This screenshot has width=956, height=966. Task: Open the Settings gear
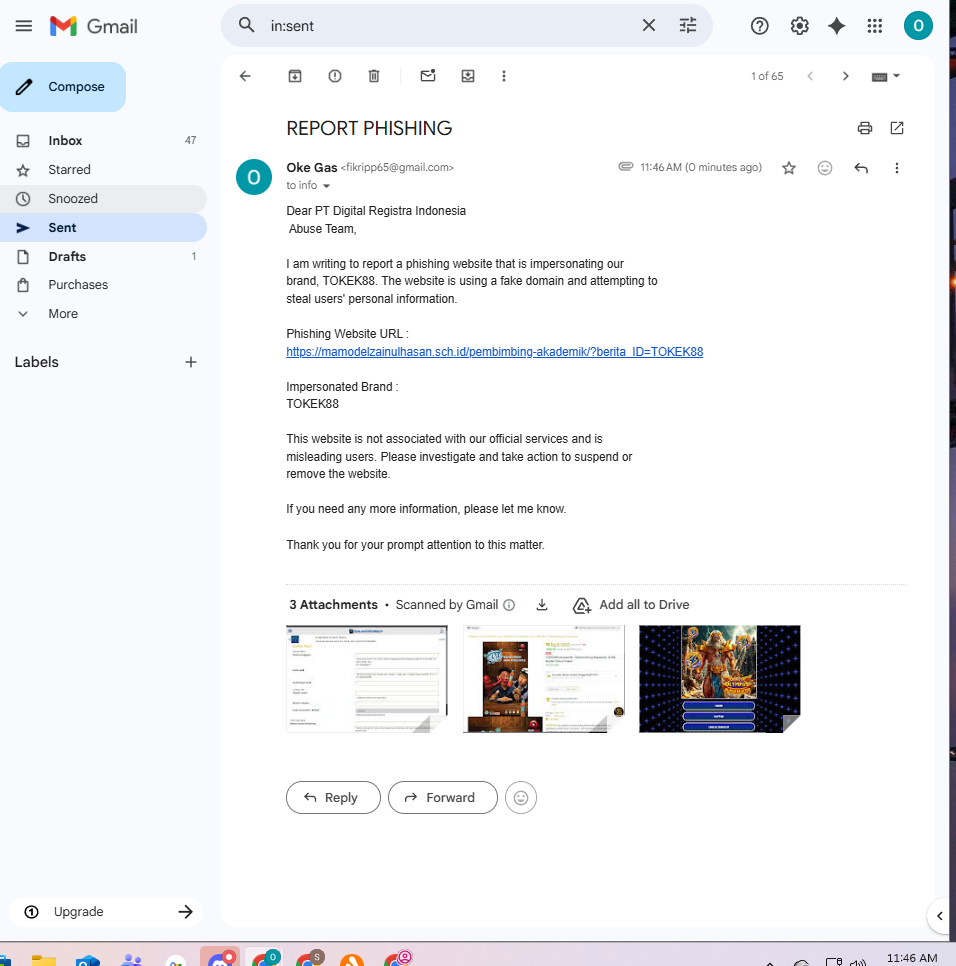(x=800, y=26)
